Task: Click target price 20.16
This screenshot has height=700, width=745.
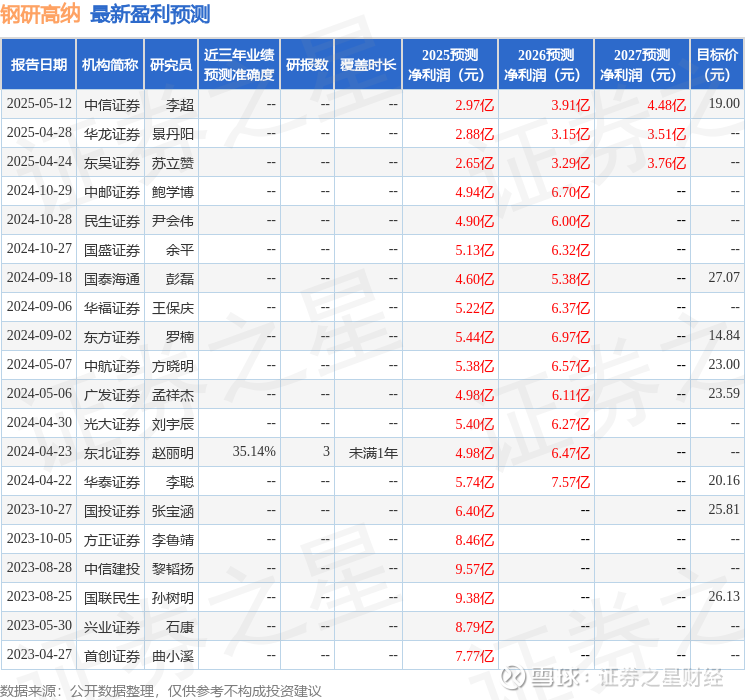Action: tap(724, 480)
